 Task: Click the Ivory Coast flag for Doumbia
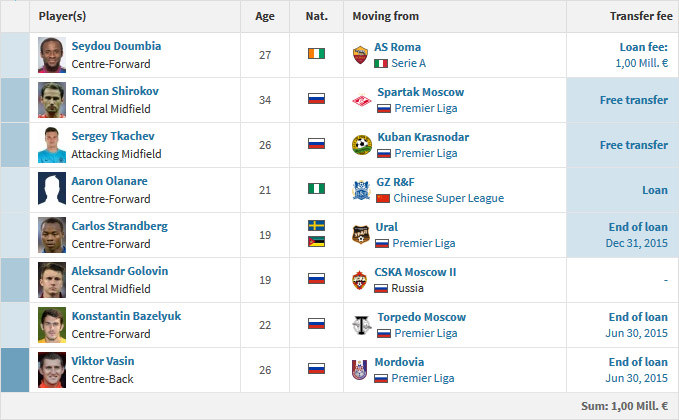pos(317,54)
